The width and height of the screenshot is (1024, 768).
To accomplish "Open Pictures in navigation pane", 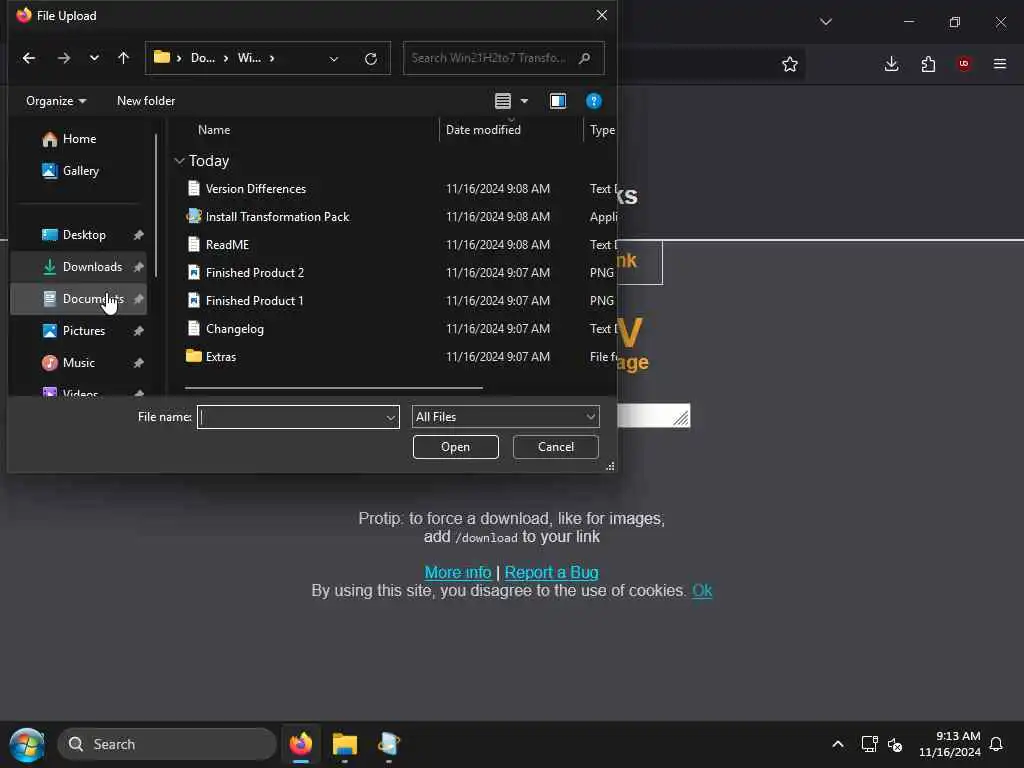I will [78, 330].
